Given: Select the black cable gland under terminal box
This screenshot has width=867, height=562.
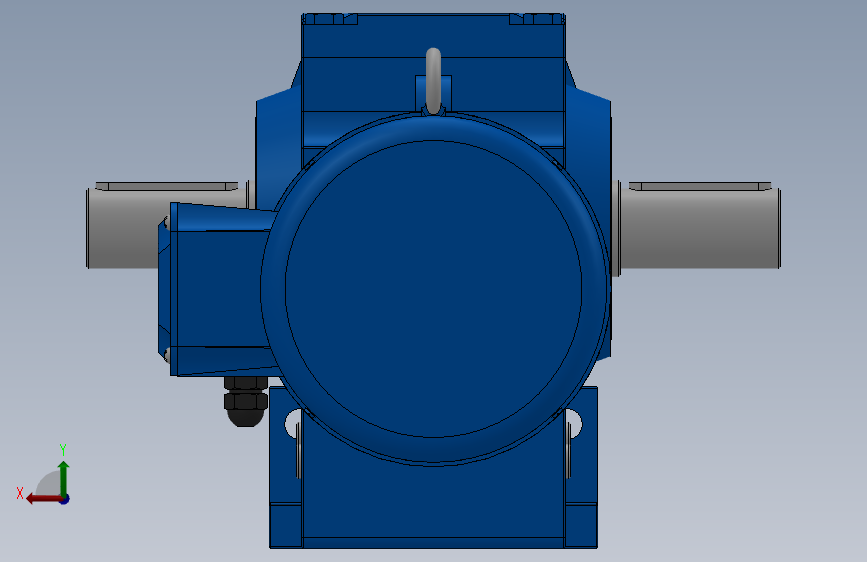Looking at the screenshot, I should 246,402.
